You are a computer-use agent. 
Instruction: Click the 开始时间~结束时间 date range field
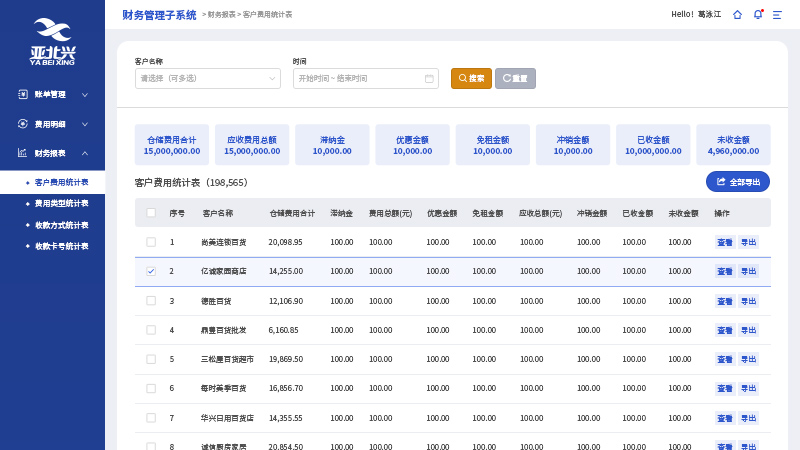366,79
